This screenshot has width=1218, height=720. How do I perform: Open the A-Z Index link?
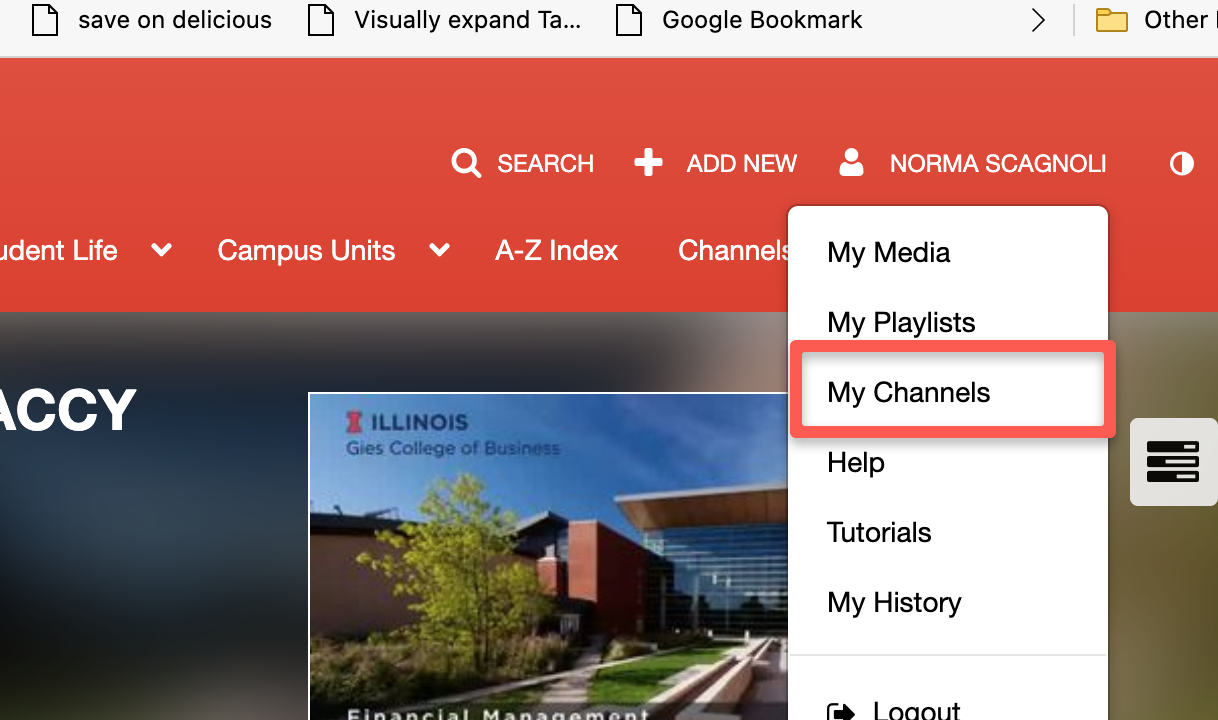coord(556,250)
